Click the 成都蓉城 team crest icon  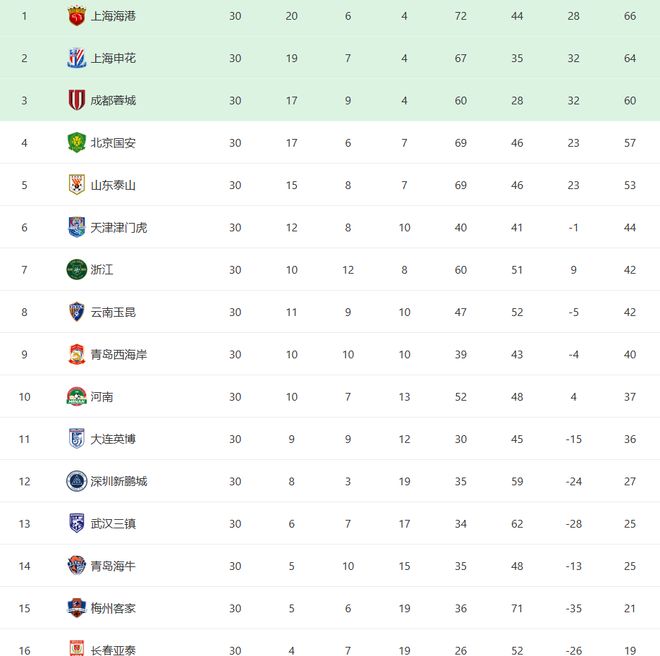(x=77, y=100)
